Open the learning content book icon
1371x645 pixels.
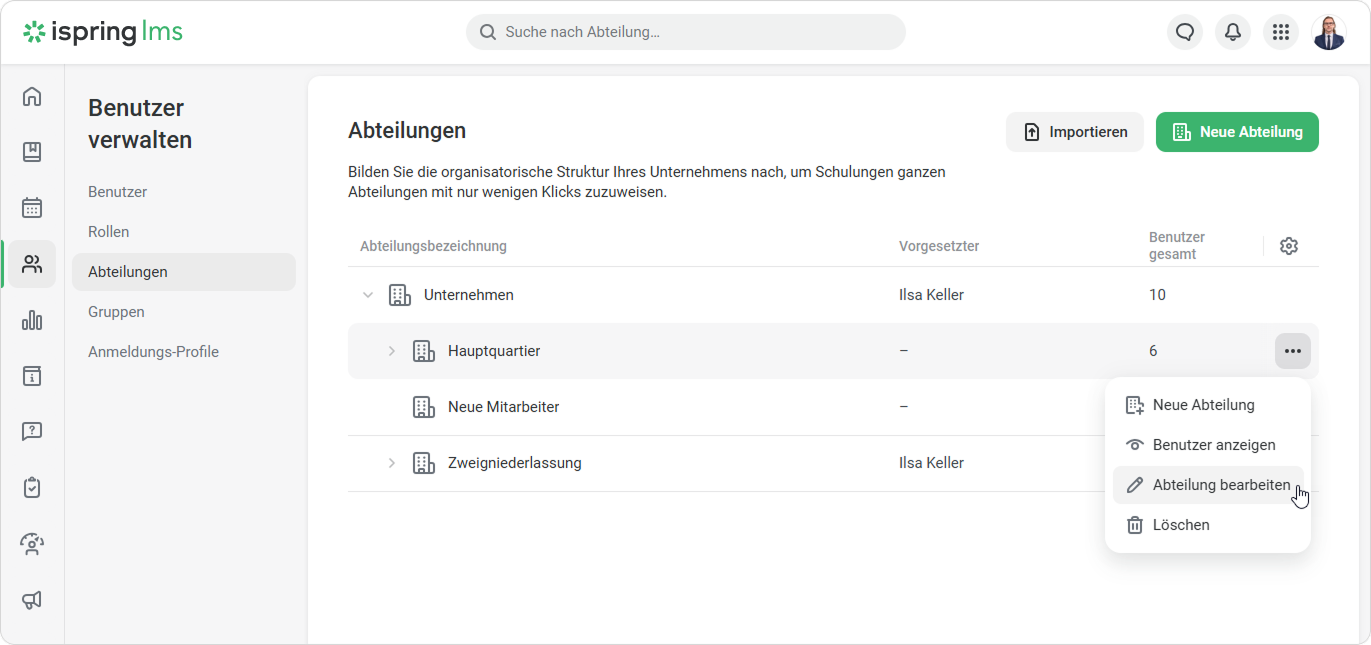(32, 152)
